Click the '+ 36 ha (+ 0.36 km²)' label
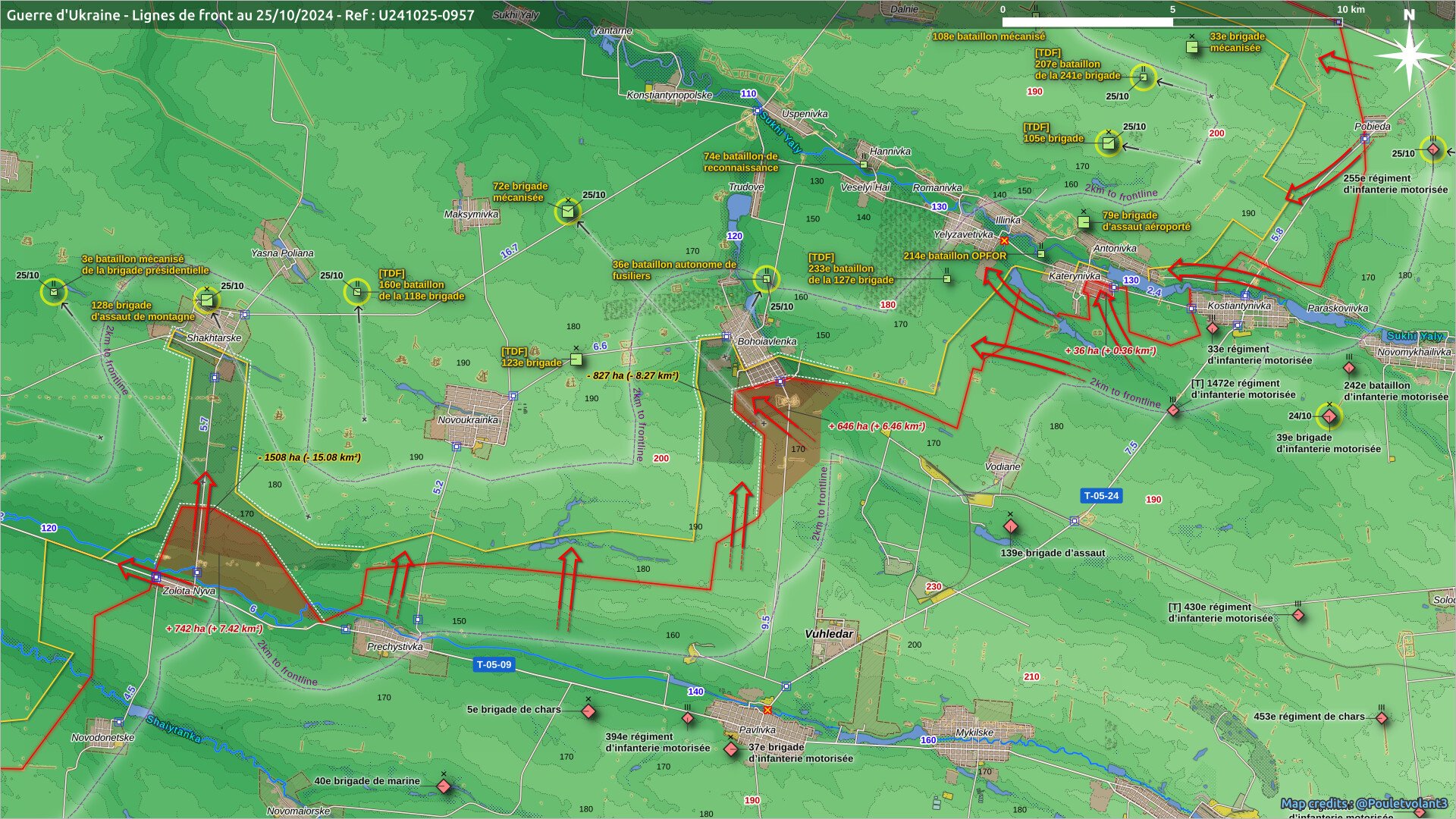 click(x=1110, y=350)
